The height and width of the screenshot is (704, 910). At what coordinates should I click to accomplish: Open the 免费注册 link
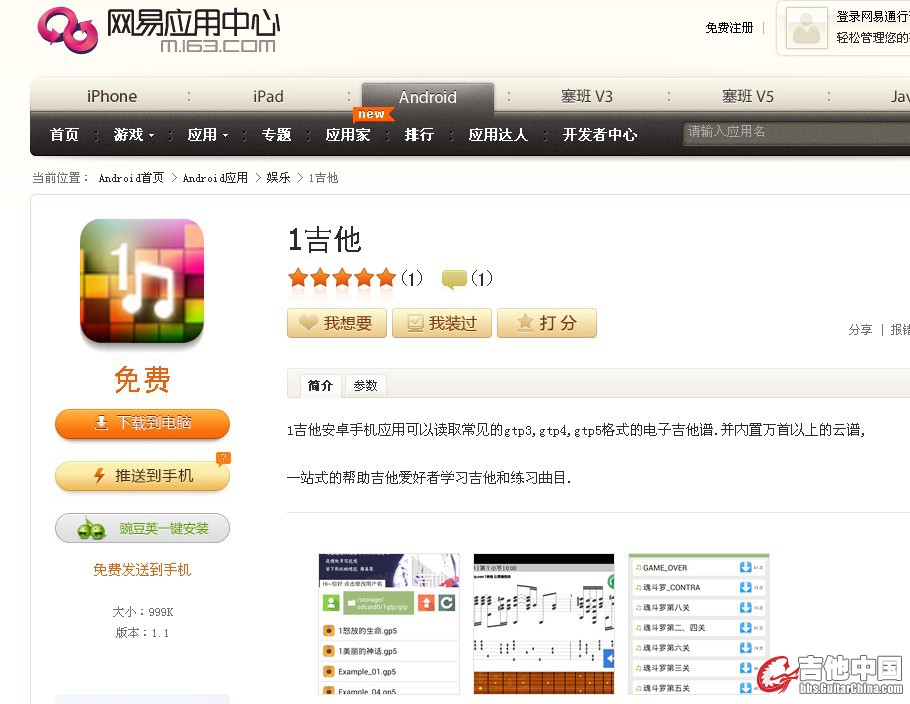pyautogui.click(x=729, y=28)
